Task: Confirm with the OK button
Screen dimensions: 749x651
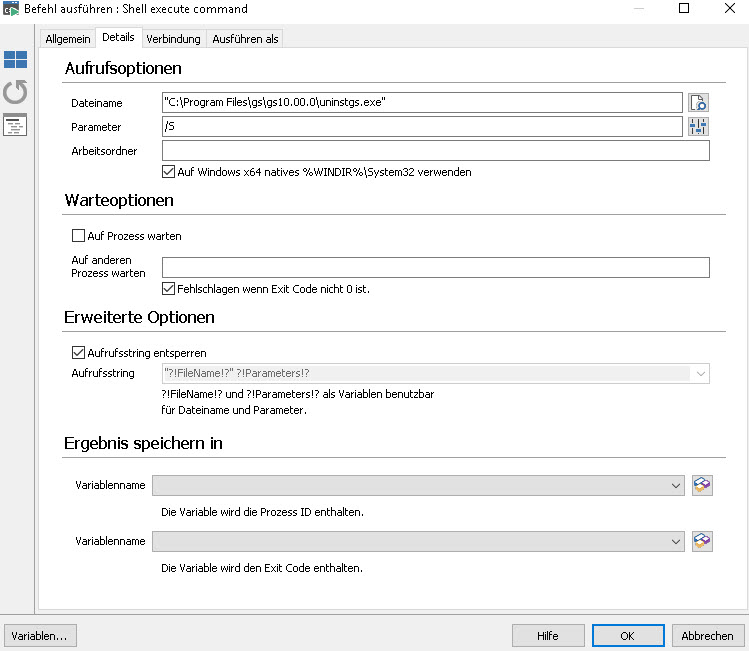Action: click(628, 636)
